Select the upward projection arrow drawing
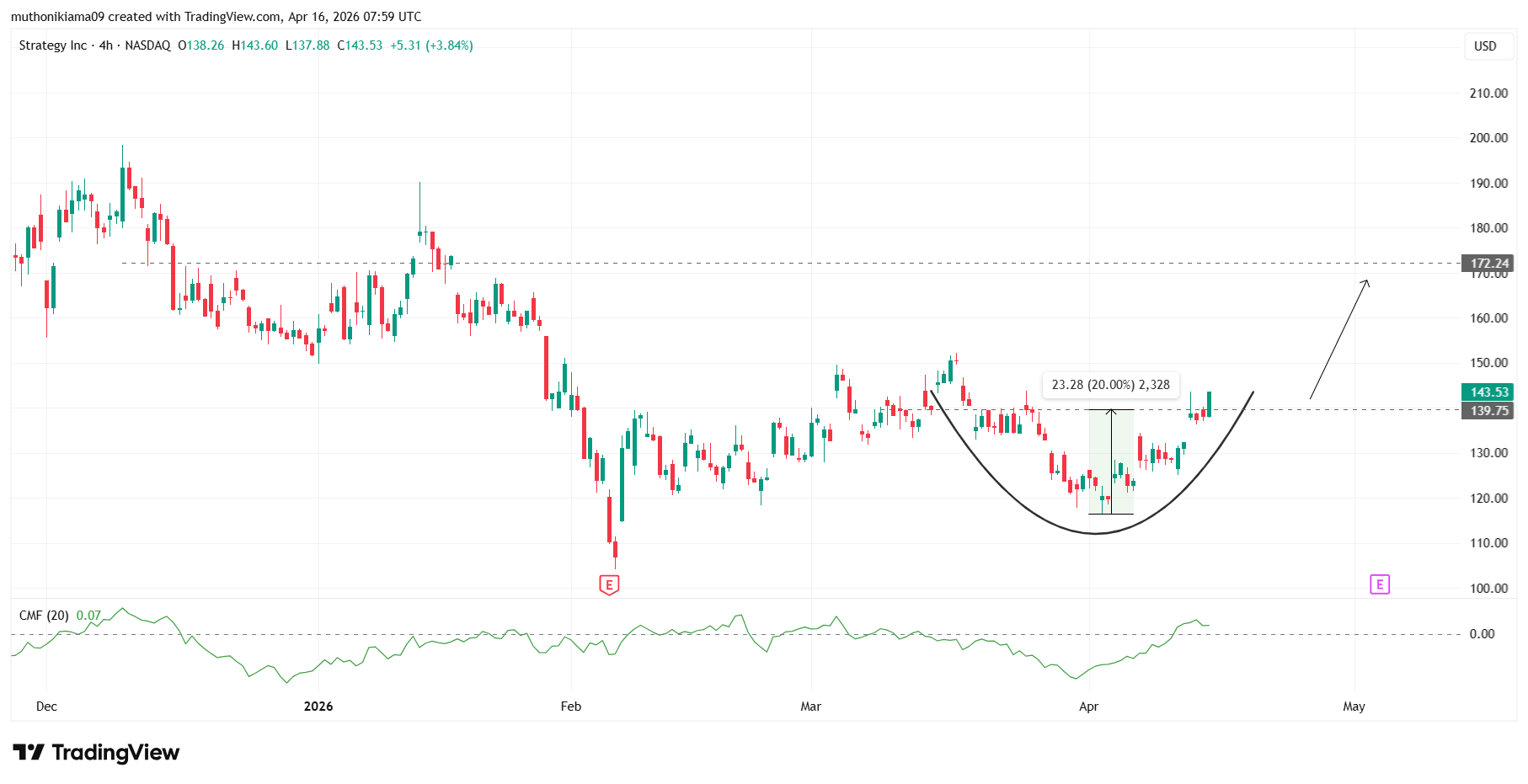 [x=1339, y=339]
